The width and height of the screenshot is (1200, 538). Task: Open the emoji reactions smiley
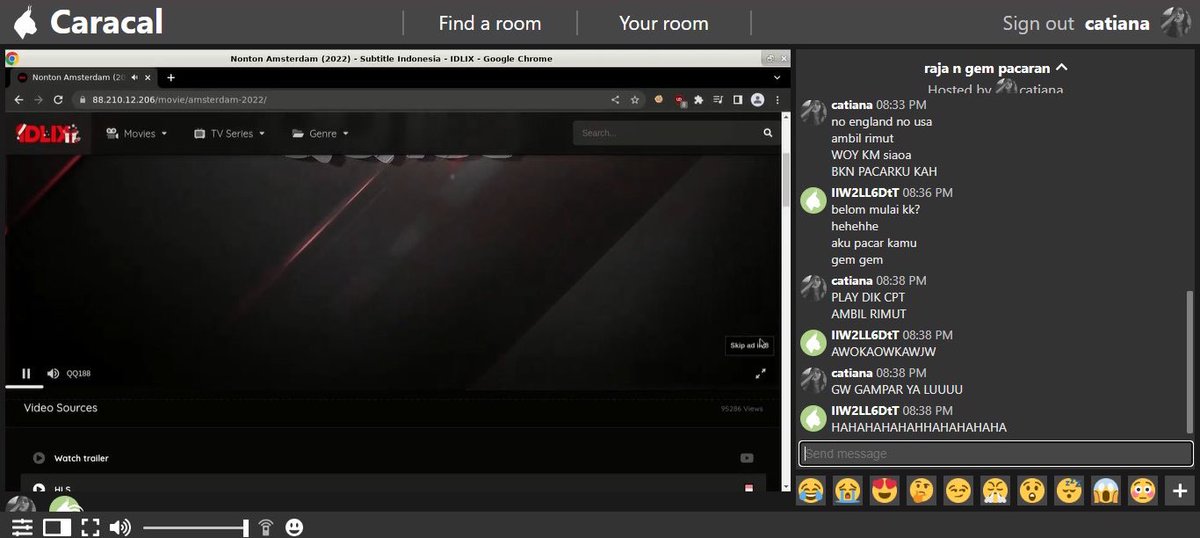click(295, 527)
